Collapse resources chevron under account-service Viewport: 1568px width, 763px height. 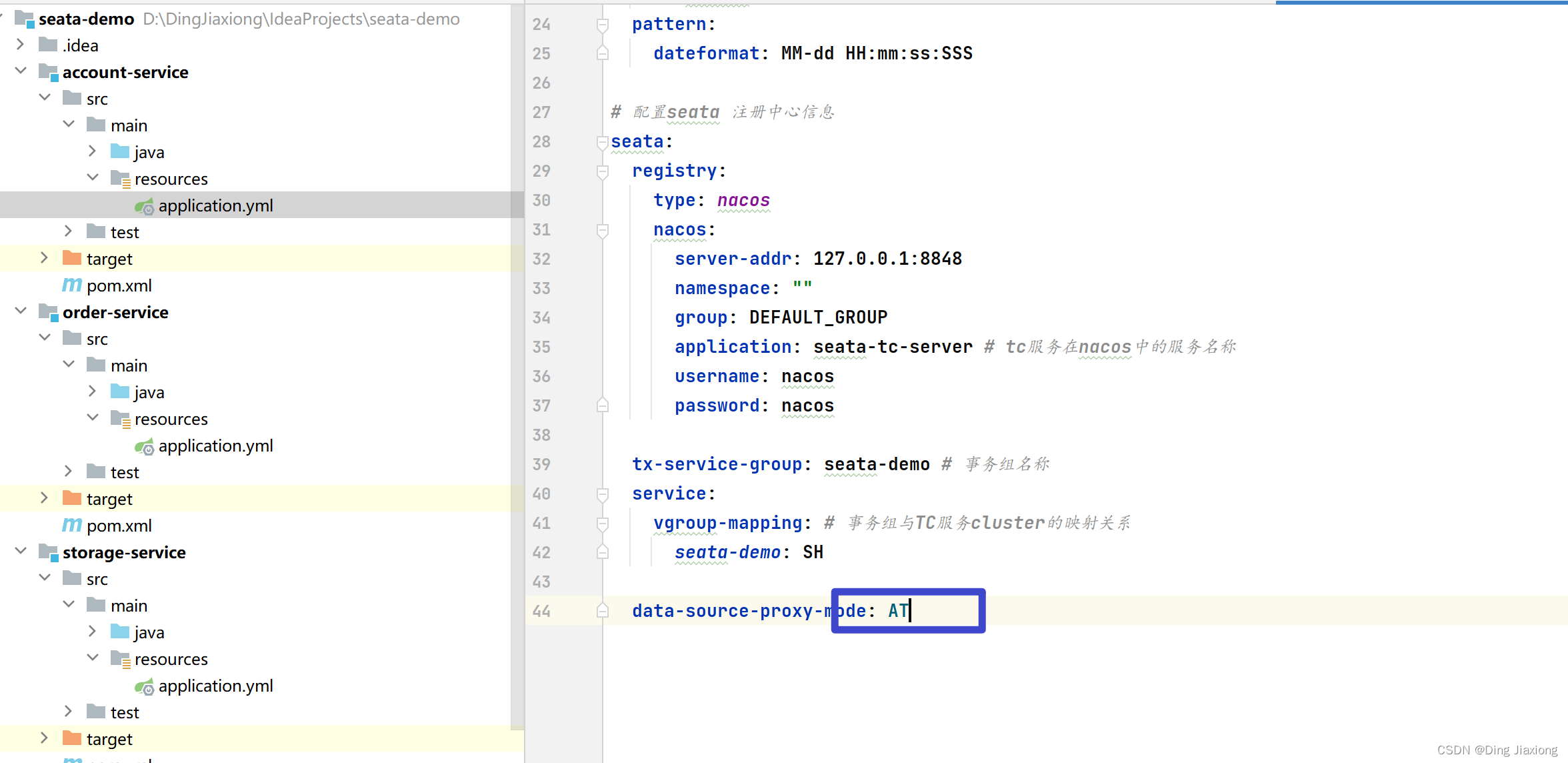(x=93, y=177)
